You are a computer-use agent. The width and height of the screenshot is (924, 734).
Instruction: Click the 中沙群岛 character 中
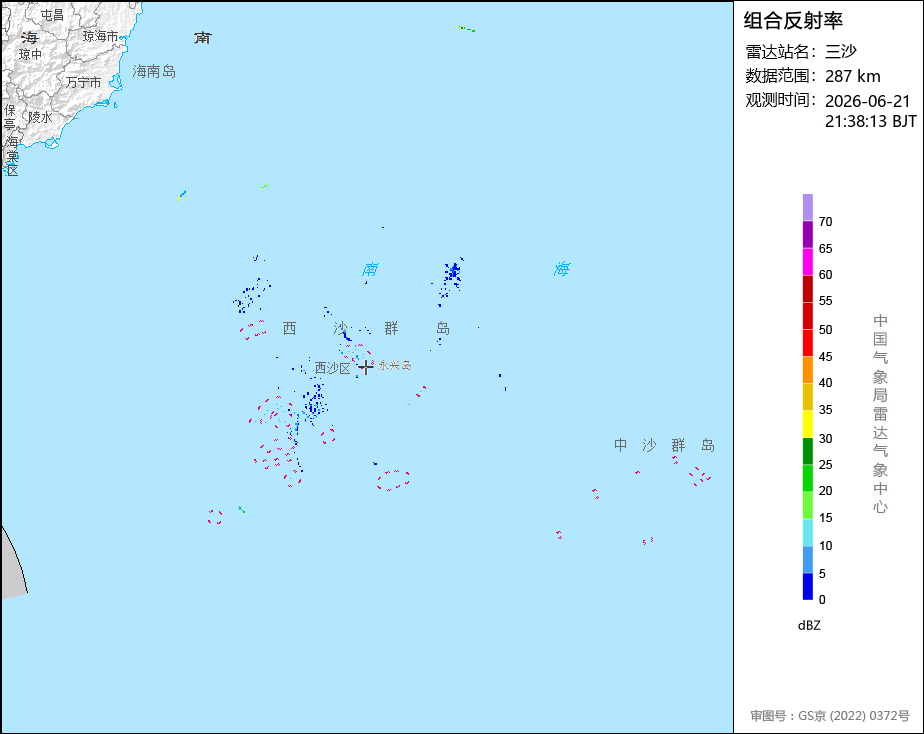[621, 445]
